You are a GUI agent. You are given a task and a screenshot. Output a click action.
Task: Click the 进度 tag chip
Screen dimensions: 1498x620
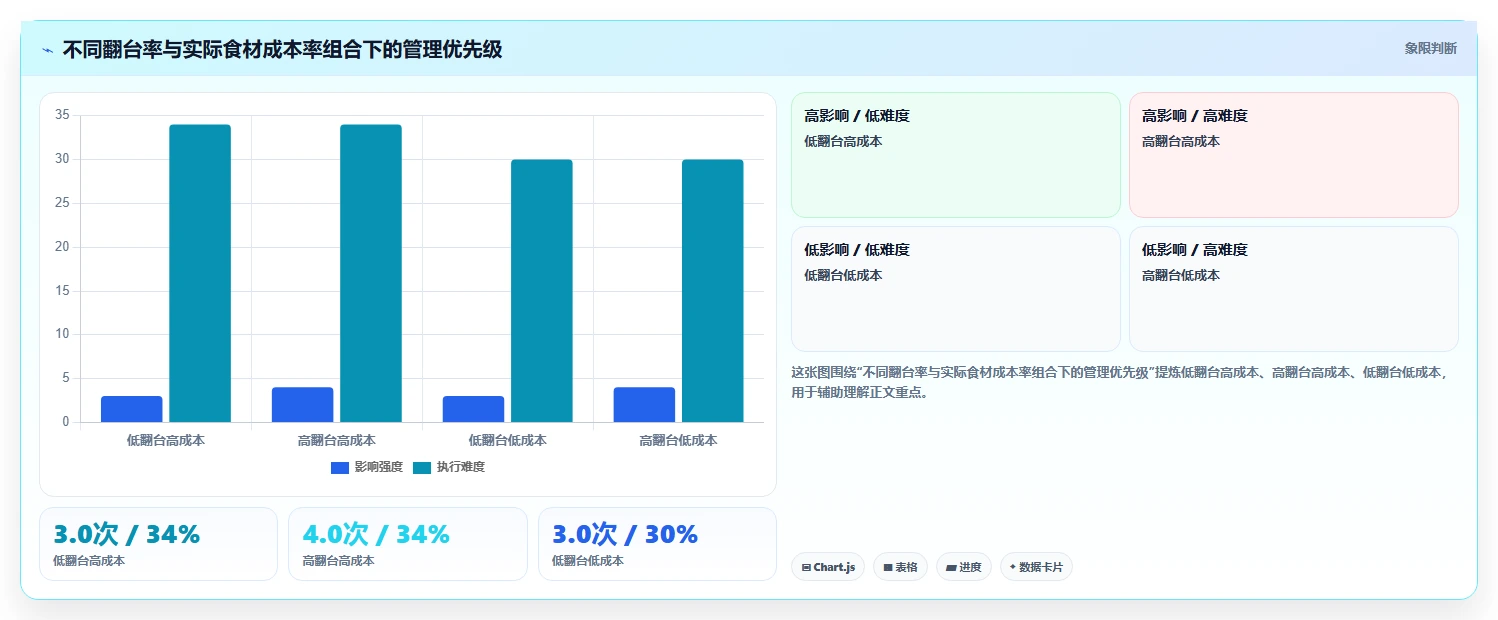coord(964,567)
